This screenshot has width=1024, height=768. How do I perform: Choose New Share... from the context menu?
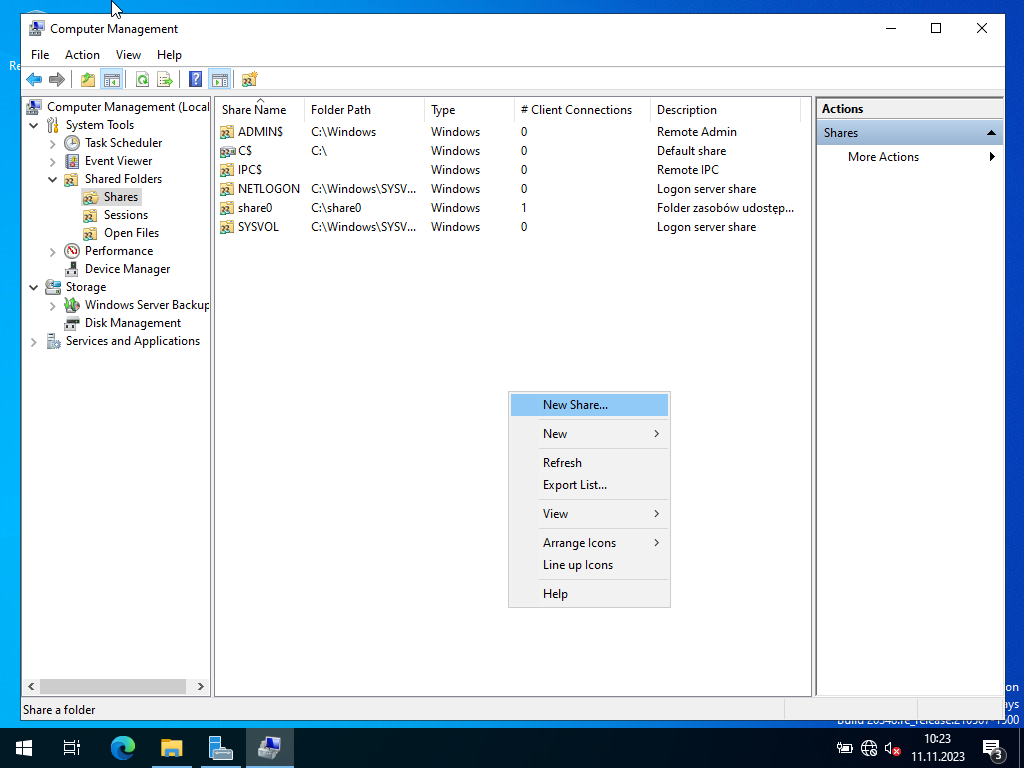(575, 405)
